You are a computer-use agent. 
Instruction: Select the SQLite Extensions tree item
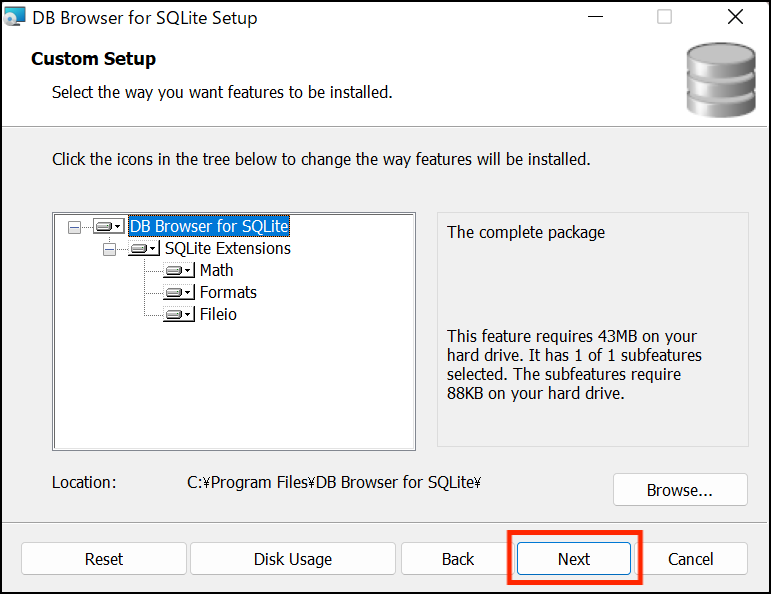click(x=228, y=249)
